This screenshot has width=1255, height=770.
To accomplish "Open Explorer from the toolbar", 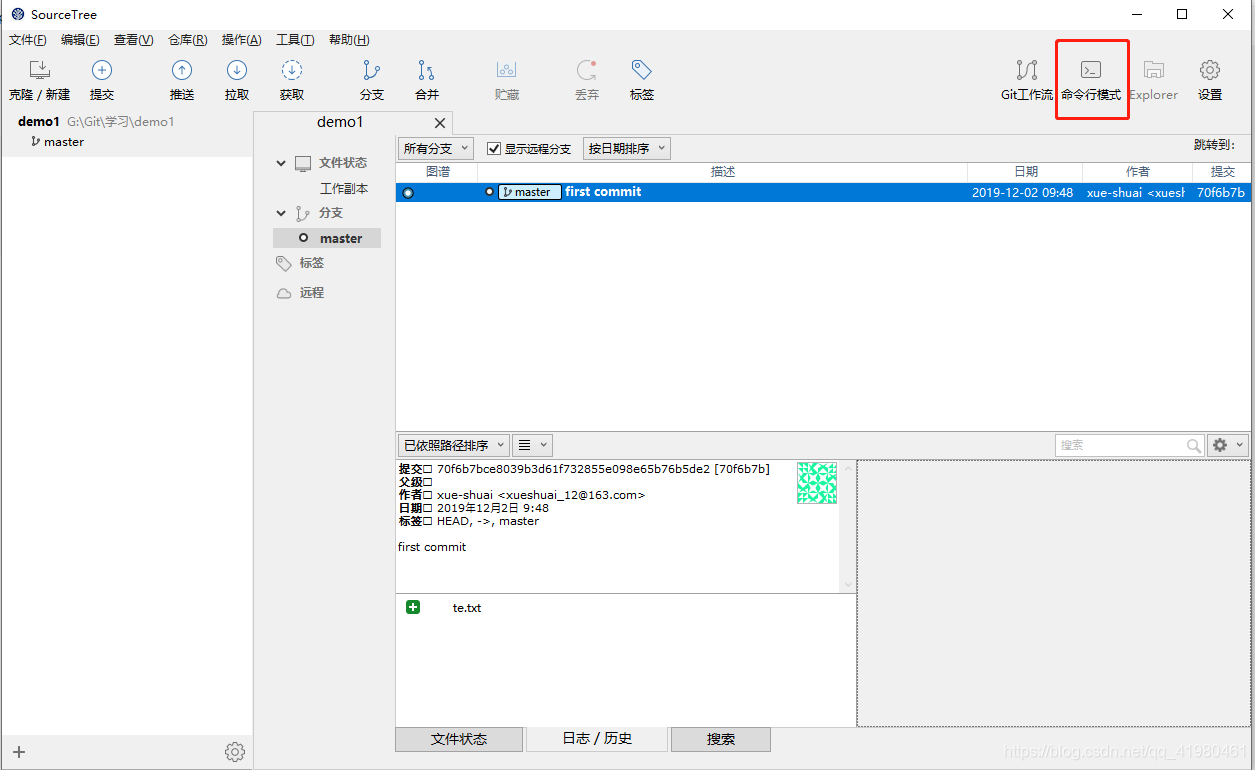I will click(x=1154, y=80).
